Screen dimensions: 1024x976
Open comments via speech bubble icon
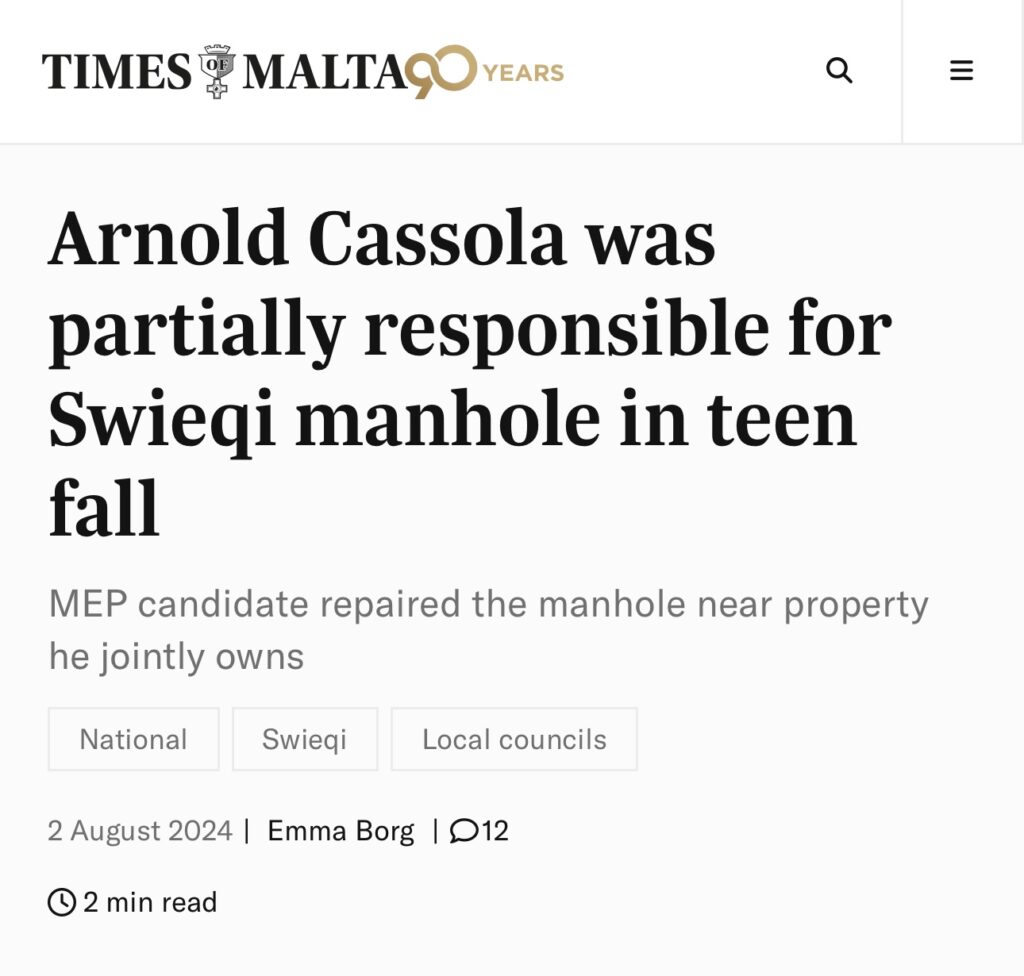464,831
